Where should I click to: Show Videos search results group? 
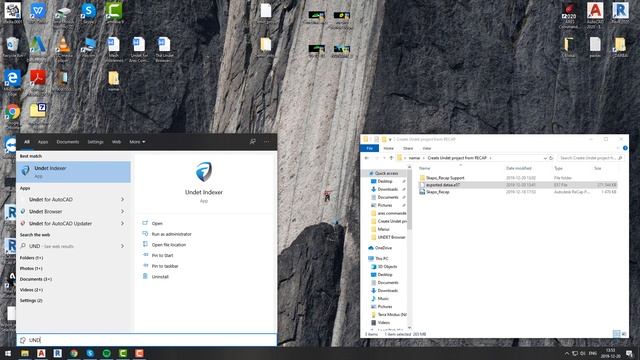[x=31, y=290]
